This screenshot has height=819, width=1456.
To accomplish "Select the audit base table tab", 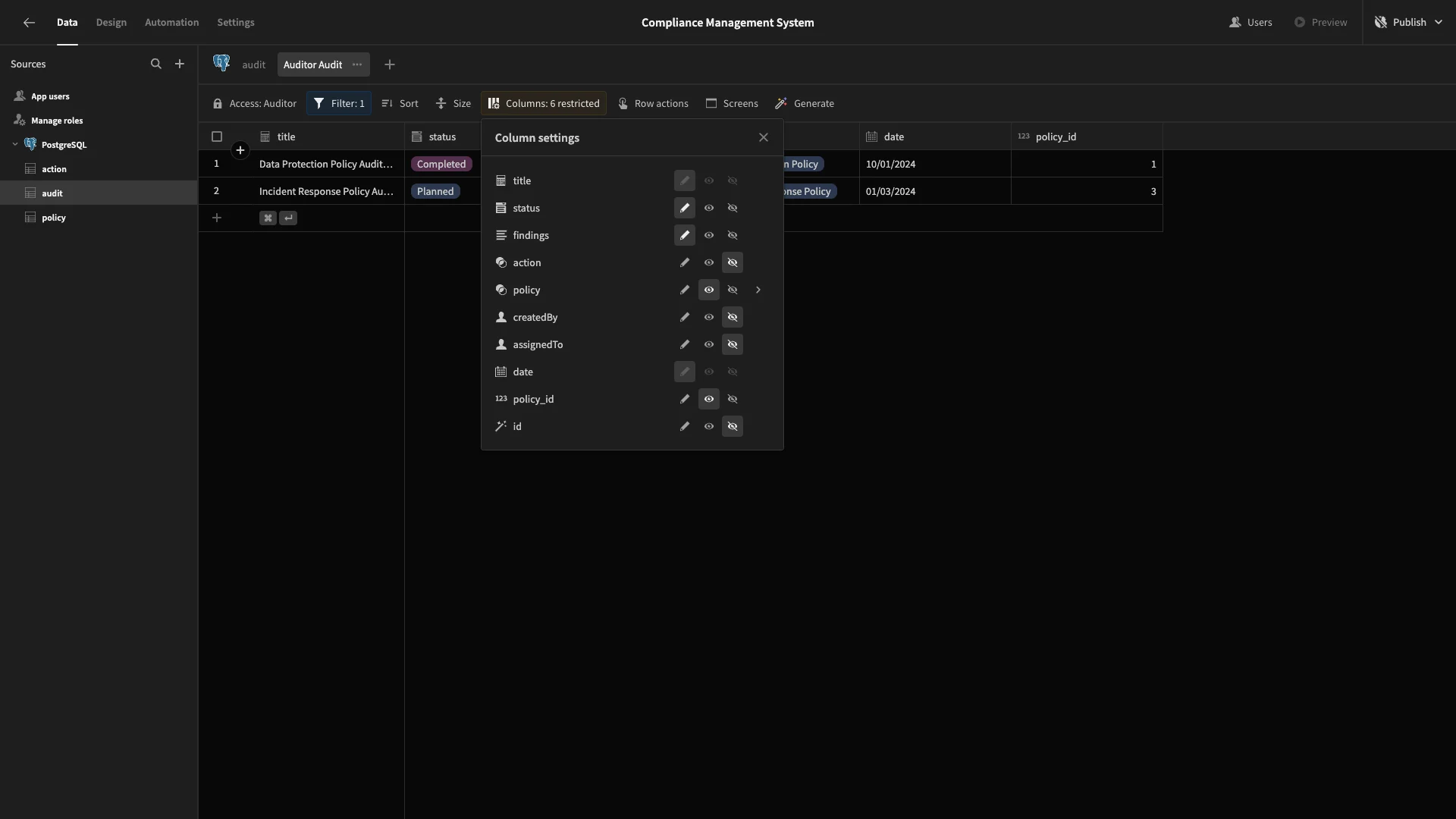I will point(254,64).
